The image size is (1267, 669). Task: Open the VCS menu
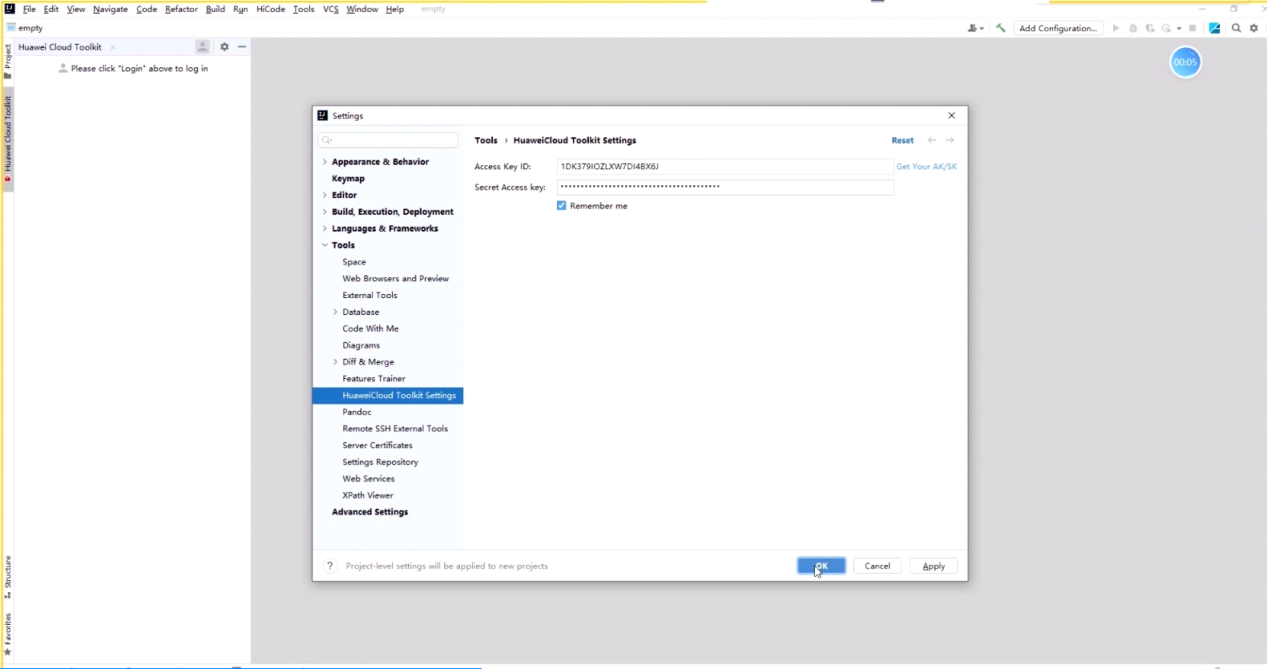click(x=331, y=9)
